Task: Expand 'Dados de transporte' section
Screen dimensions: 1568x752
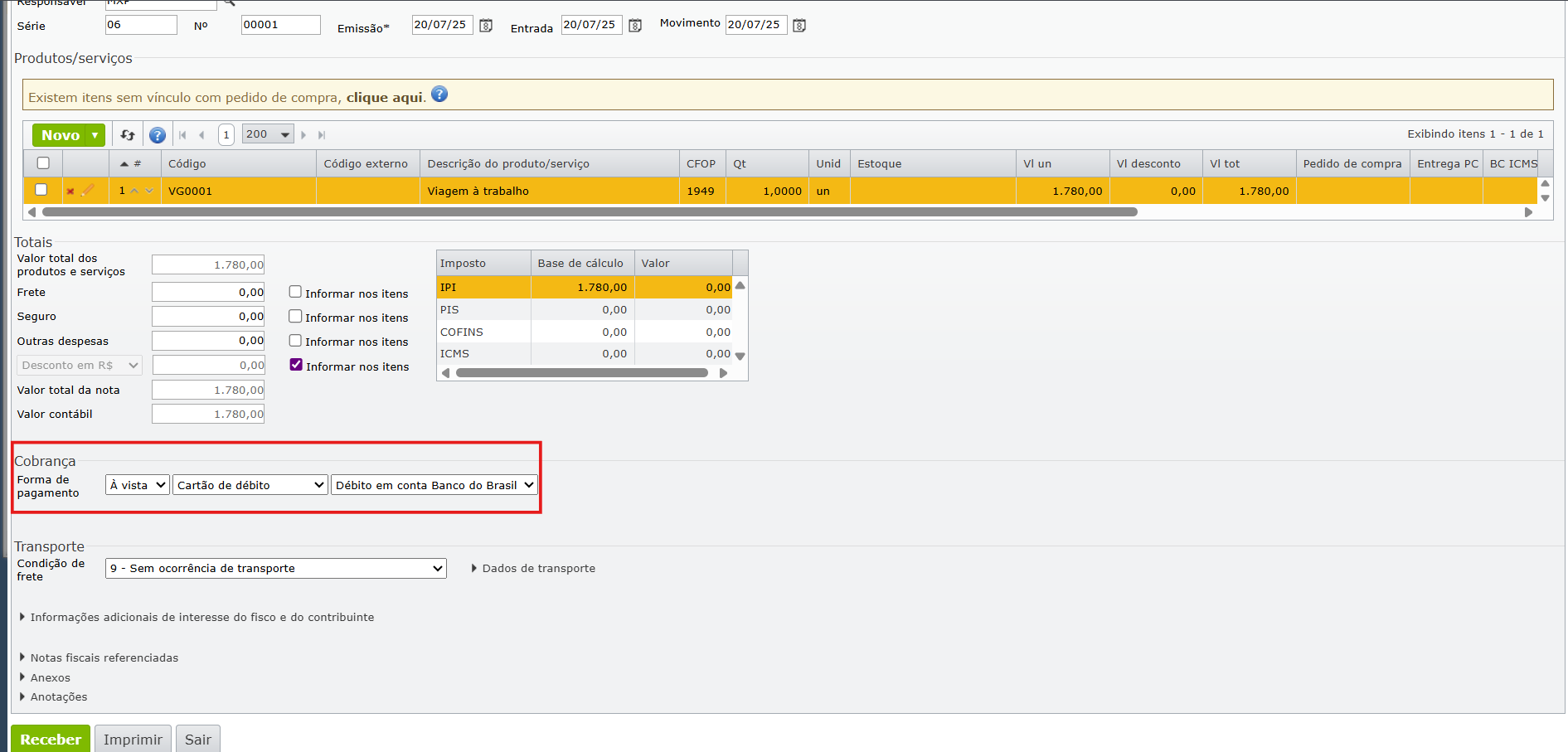Action: pos(533,568)
